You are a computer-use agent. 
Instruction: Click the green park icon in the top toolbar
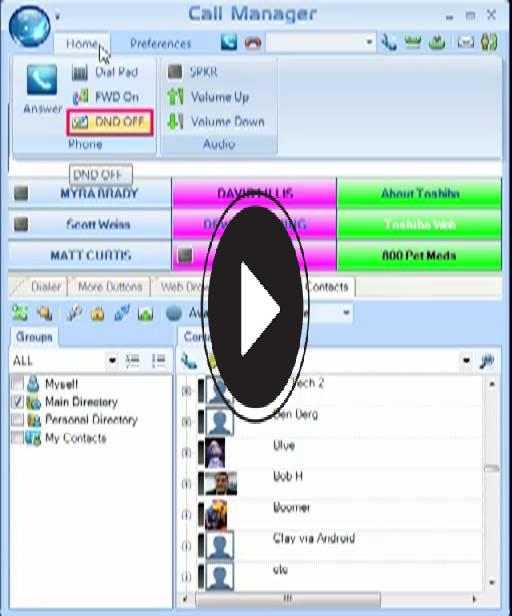tap(437, 42)
